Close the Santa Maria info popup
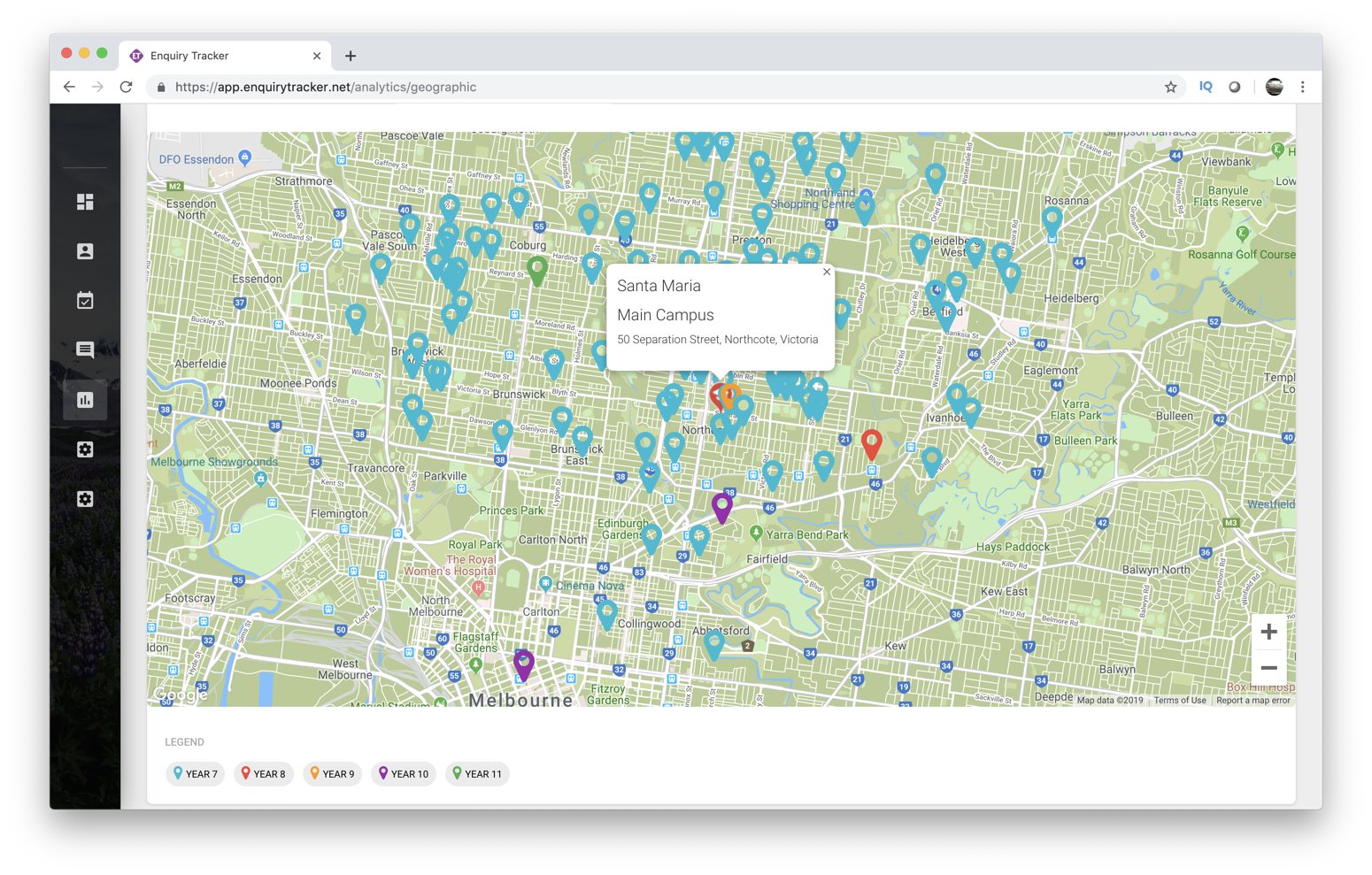 point(827,272)
